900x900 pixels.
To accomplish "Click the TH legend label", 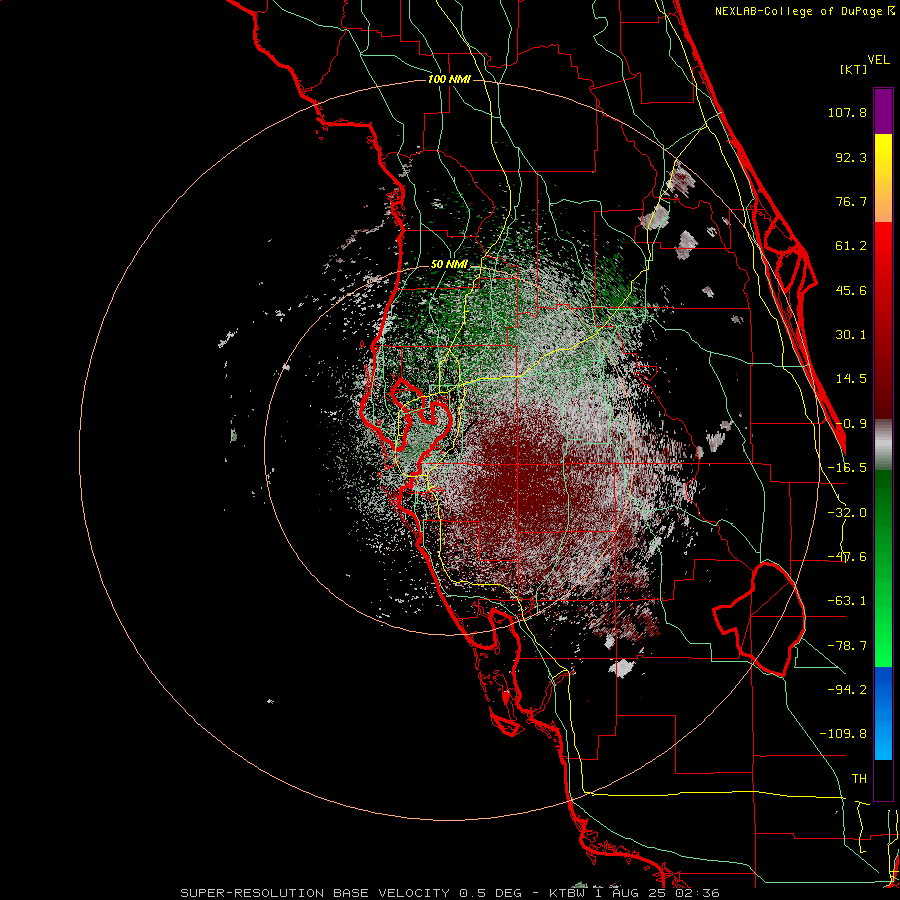I will [859, 778].
